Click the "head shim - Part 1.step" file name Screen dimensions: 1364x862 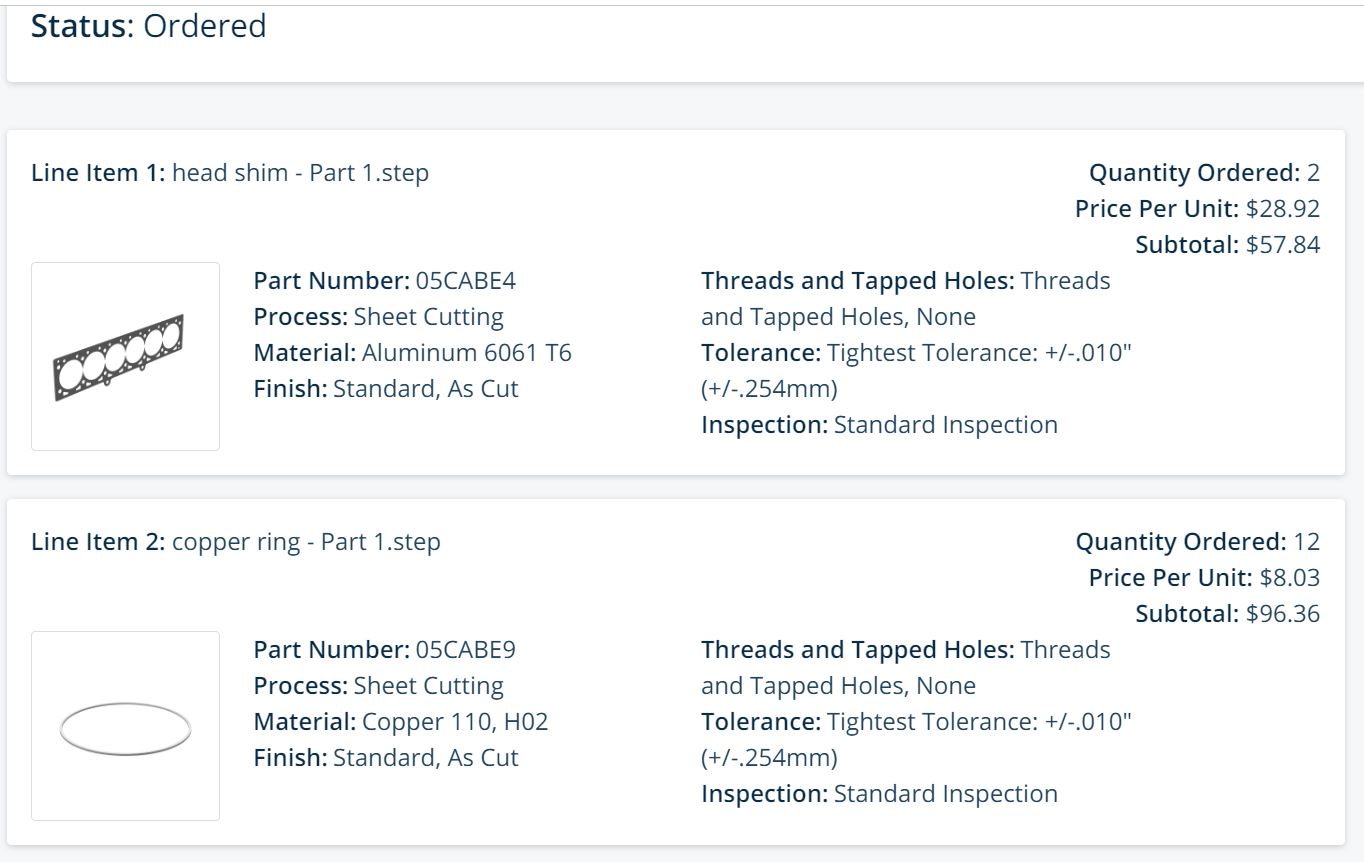tap(300, 173)
